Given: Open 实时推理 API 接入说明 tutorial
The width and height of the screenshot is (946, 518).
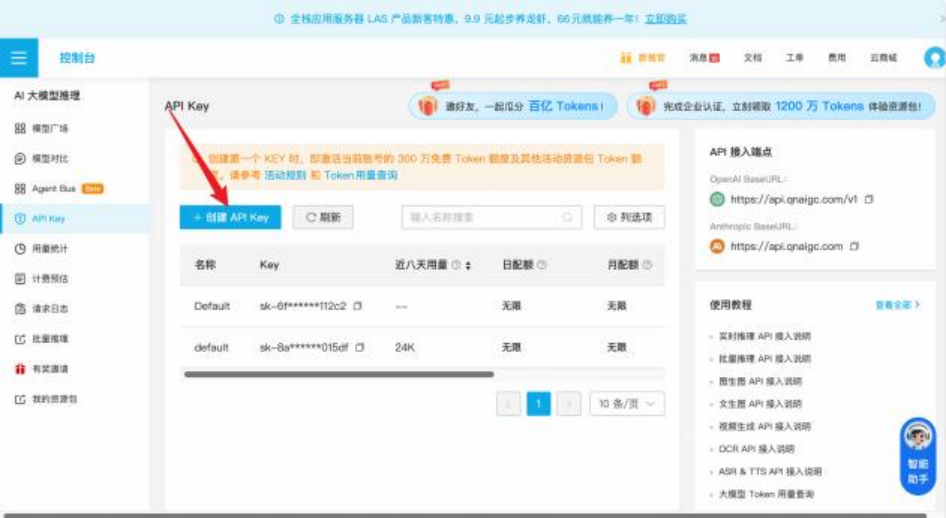Looking at the screenshot, I should tap(764, 336).
